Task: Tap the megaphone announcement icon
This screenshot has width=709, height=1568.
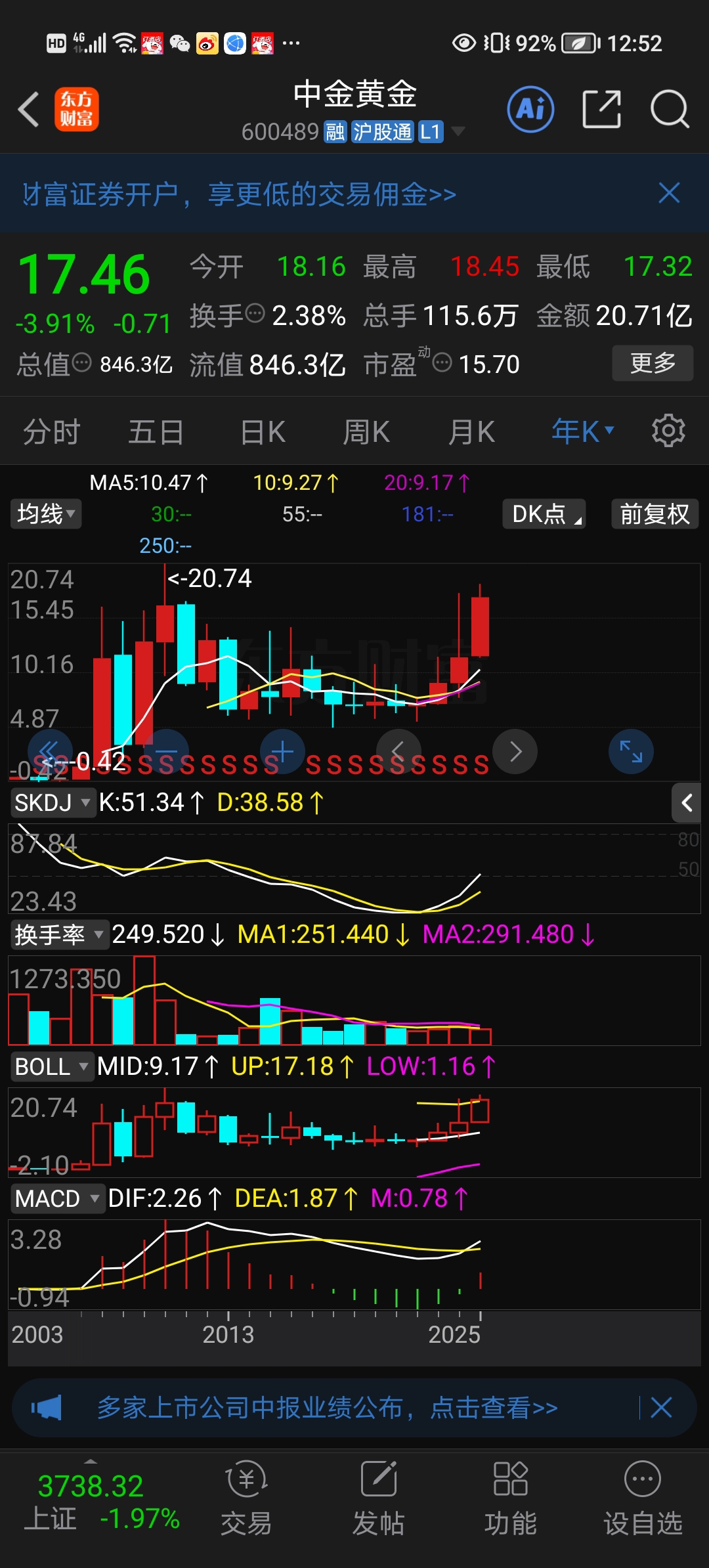Action: pyautogui.click(x=46, y=1408)
